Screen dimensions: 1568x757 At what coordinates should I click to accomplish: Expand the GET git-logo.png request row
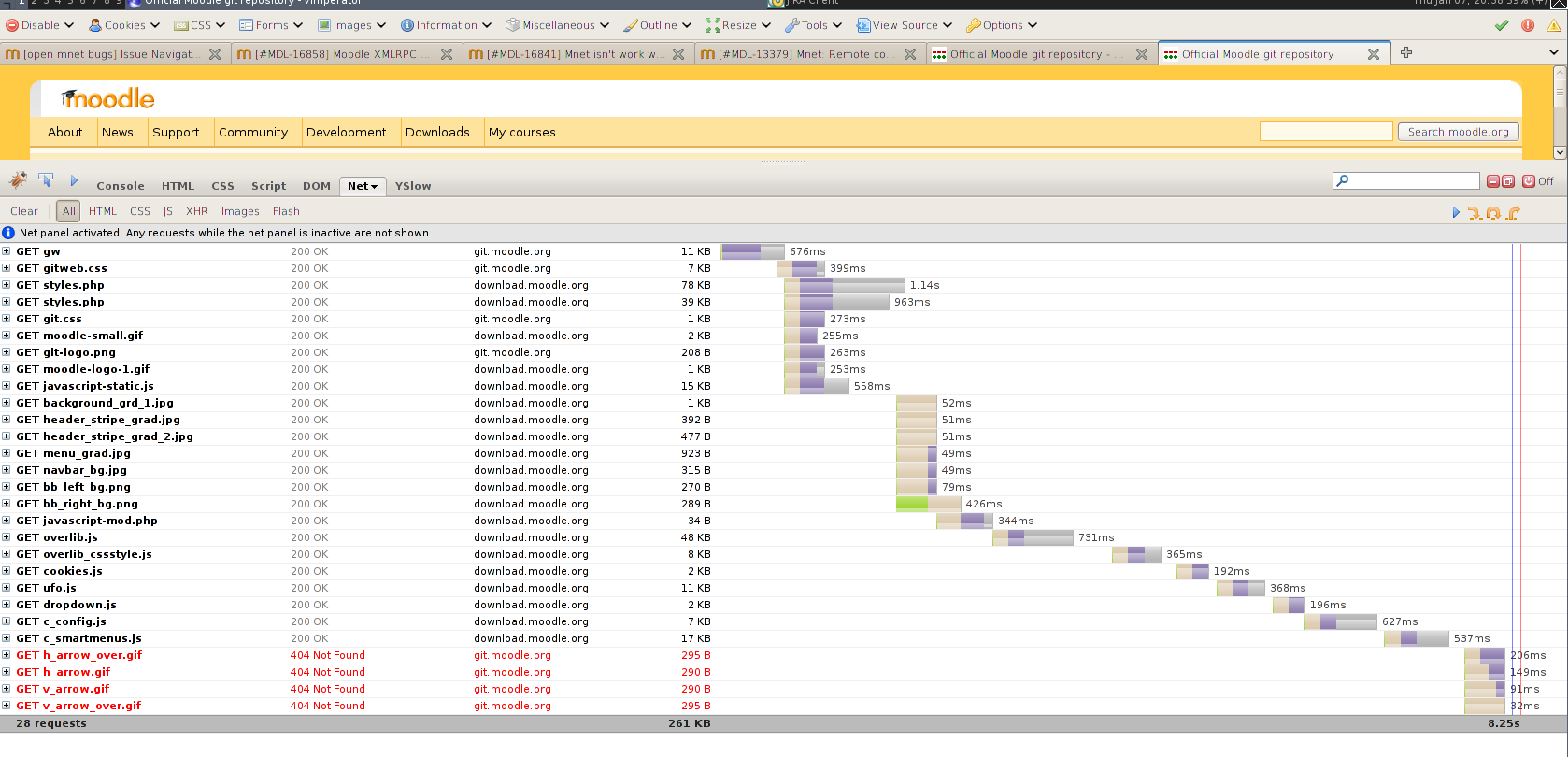click(x=7, y=352)
